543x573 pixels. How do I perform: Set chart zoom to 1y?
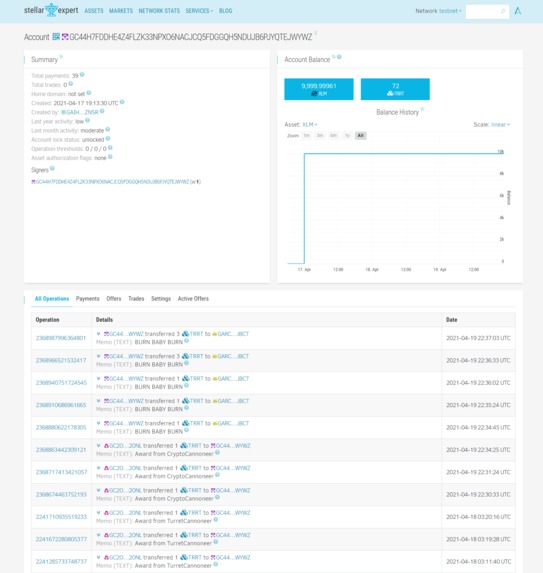[x=347, y=136]
